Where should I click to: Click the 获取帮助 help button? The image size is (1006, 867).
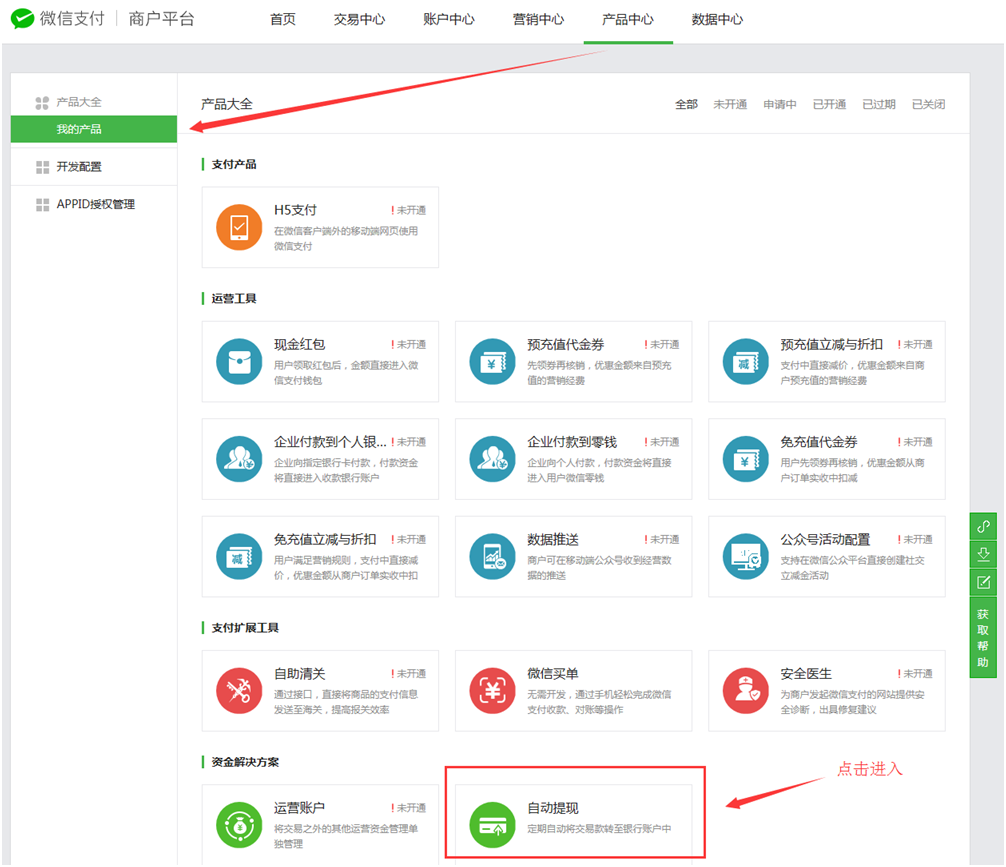click(x=983, y=638)
